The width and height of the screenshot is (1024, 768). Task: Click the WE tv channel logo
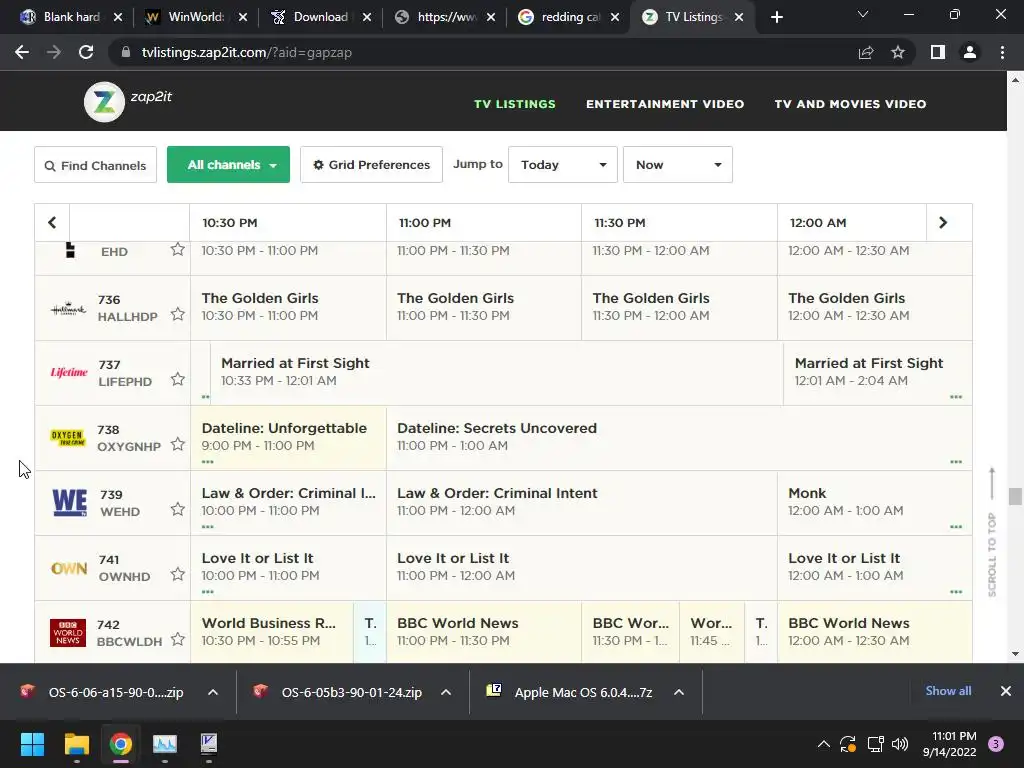tap(69, 503)
